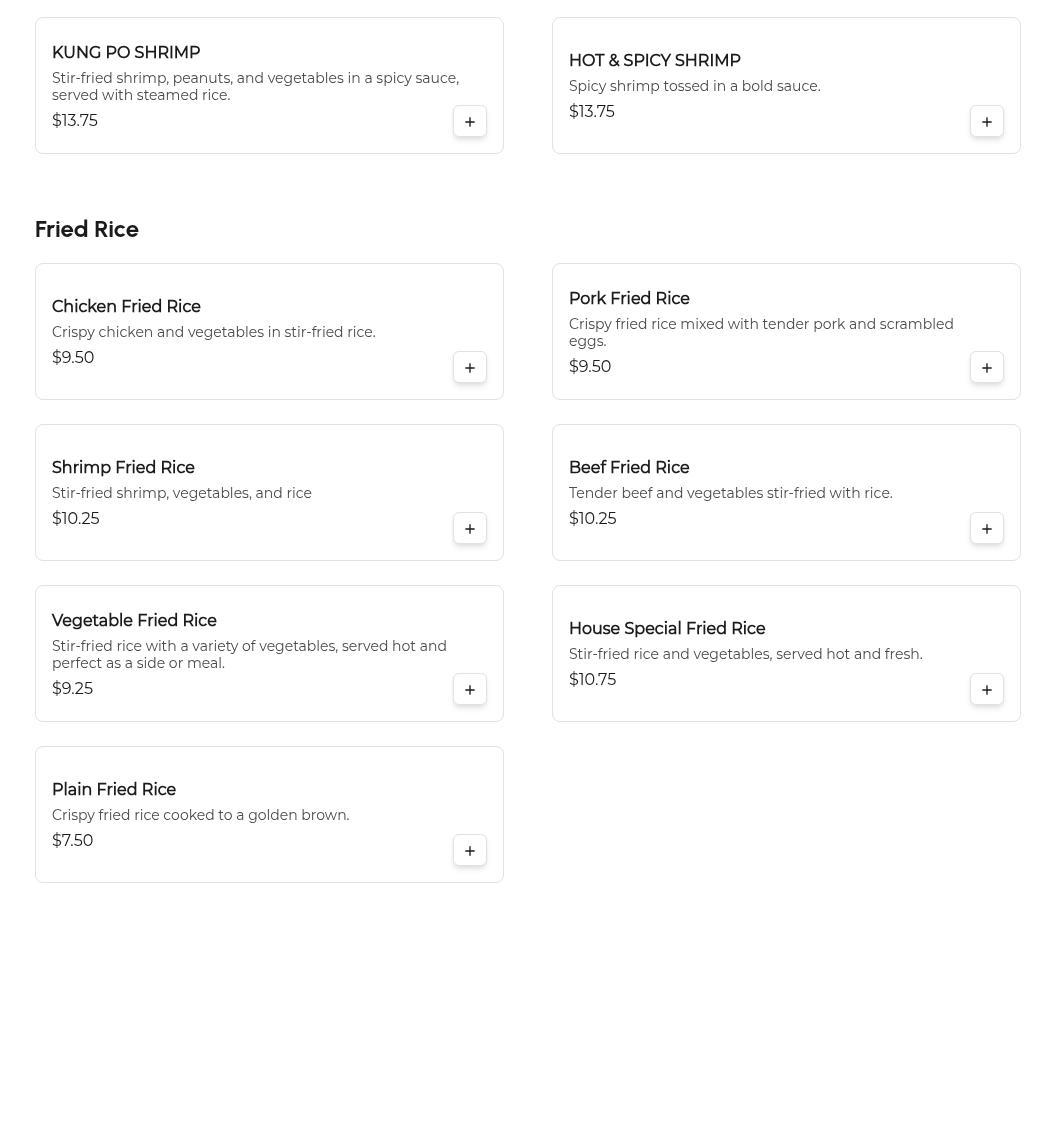Add Hot & Spicy Shrimp plus icon

pos(987,122)
